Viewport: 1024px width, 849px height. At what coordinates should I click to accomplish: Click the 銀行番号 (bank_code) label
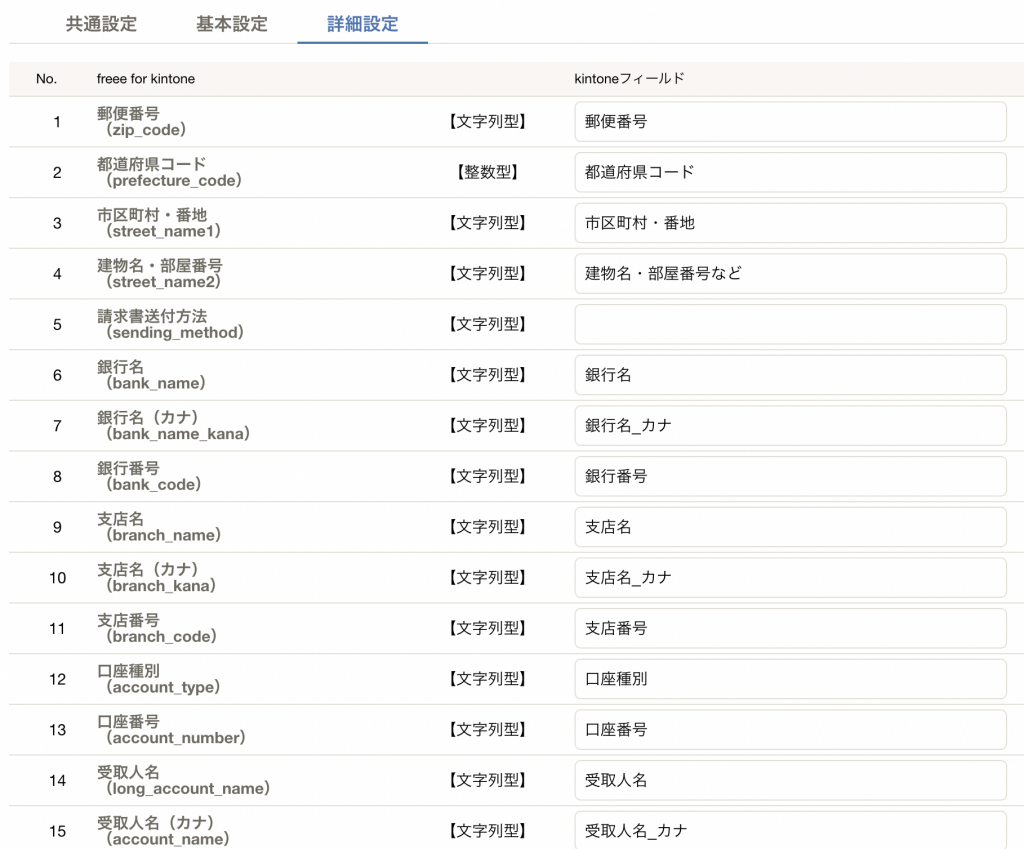149,476
